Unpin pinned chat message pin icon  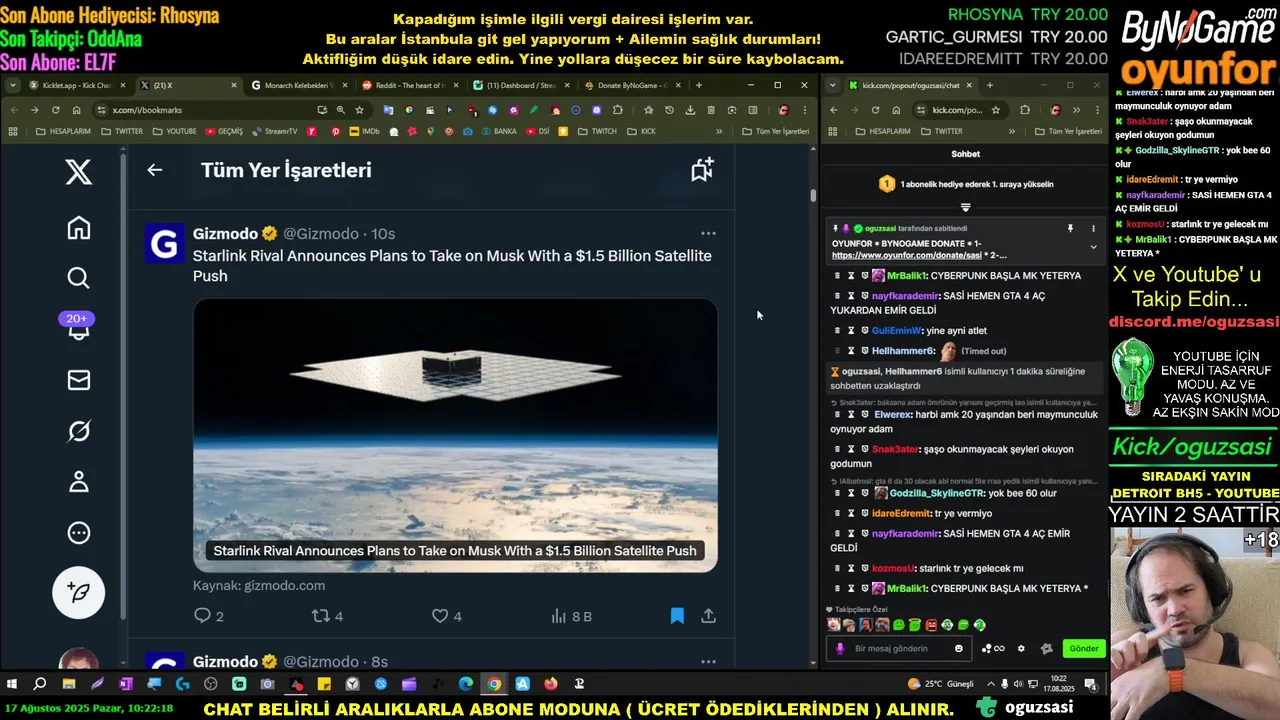[x=1070, y=228]
